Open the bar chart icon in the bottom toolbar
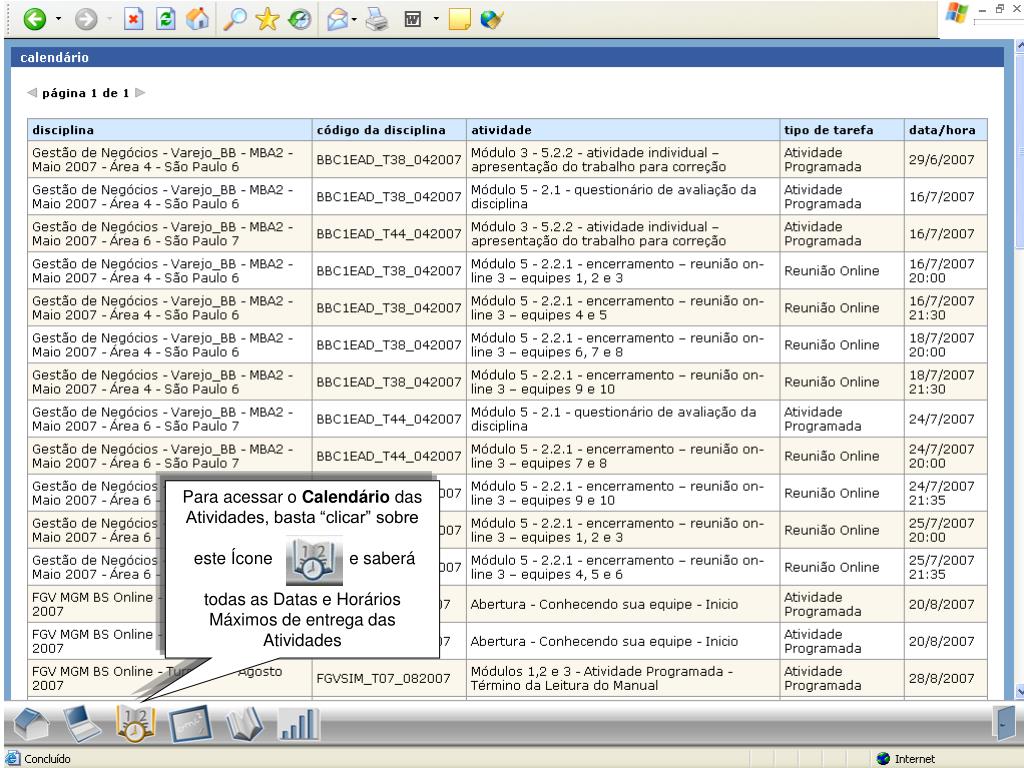1024x768 pixels. tap(299, 724)
